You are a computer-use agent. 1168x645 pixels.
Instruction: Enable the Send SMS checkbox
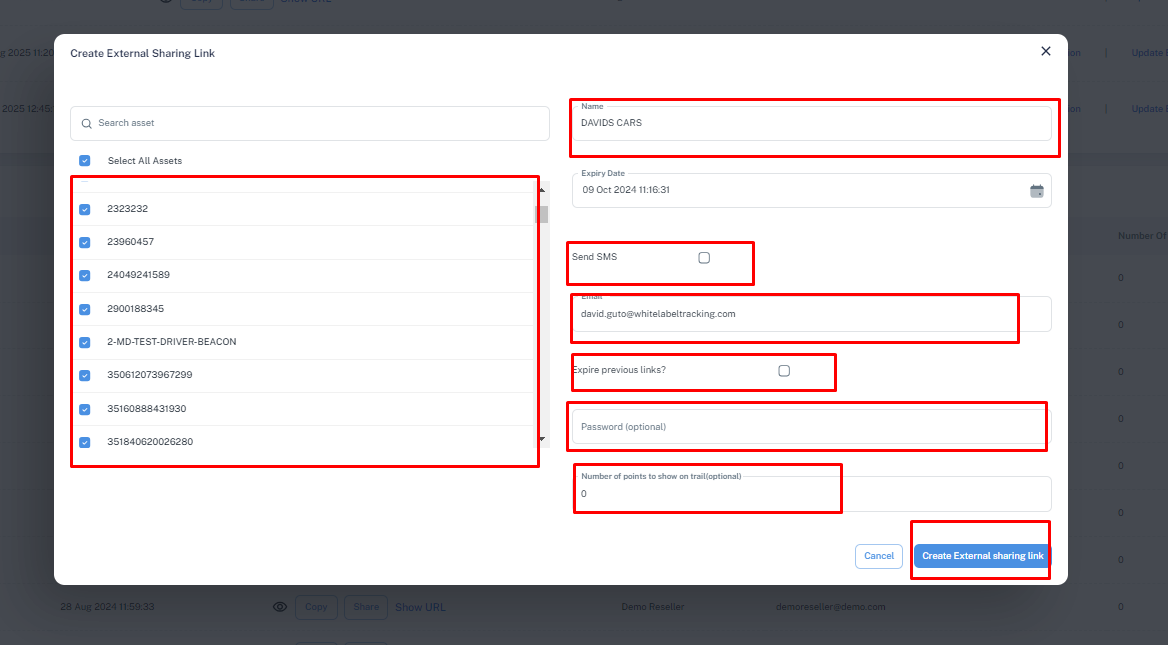[x=704, y=258]
